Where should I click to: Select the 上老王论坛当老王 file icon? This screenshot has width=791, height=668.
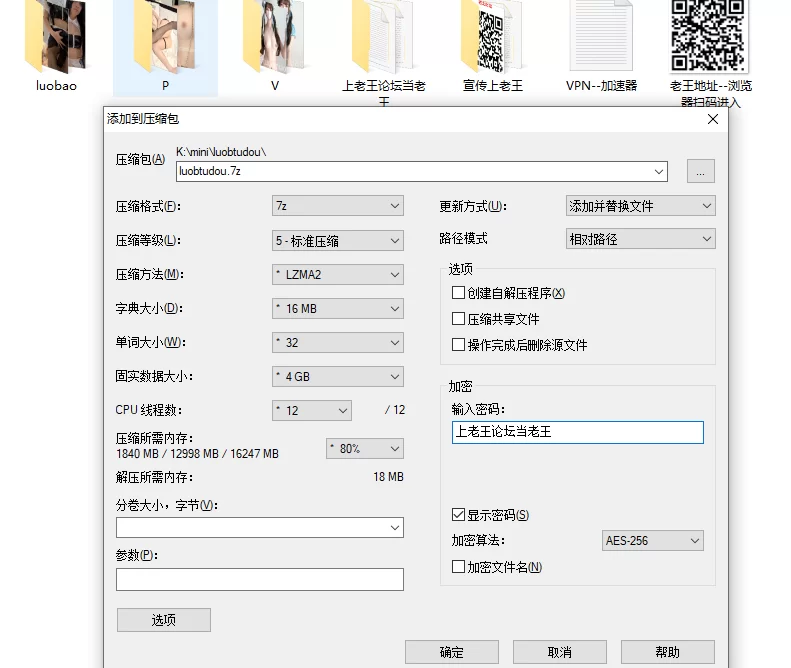(383, 36)
